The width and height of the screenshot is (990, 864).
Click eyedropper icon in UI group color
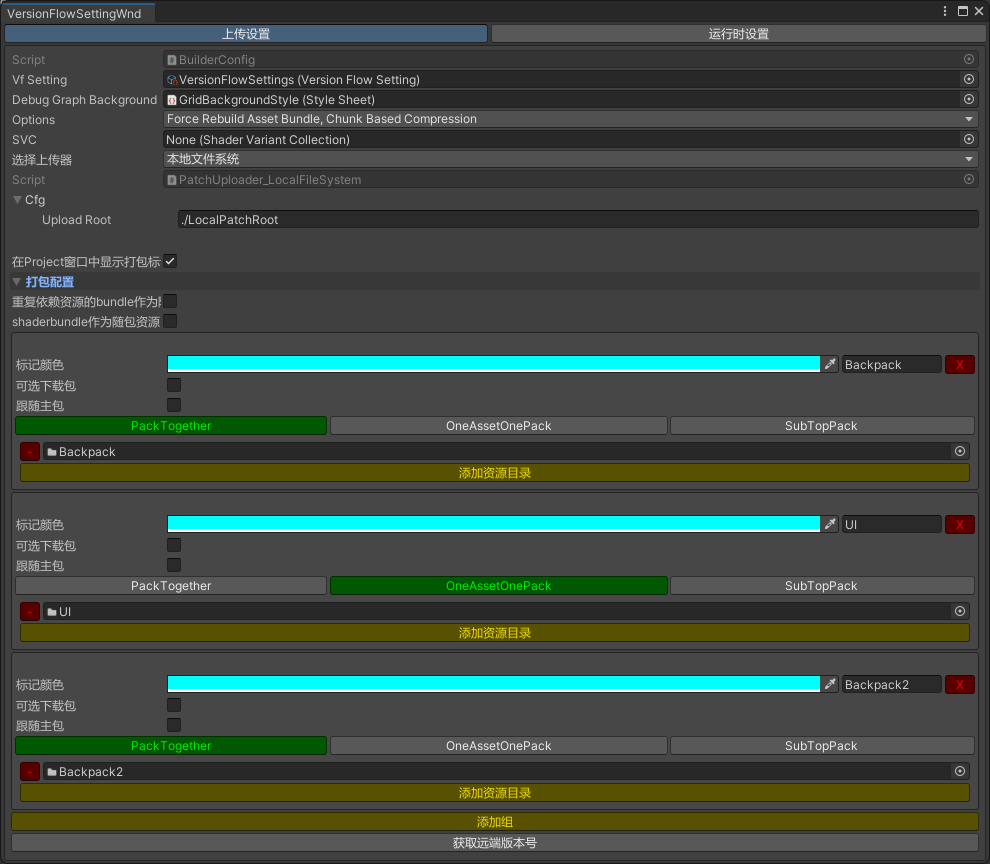830,525
